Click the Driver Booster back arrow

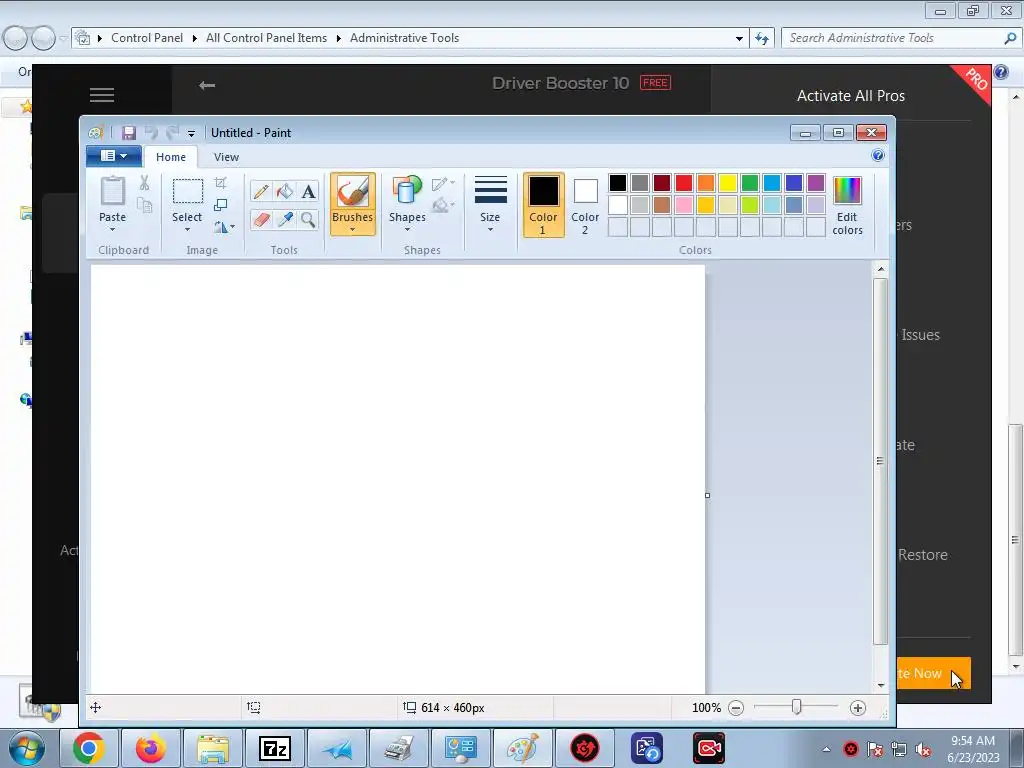pos(207,85)
